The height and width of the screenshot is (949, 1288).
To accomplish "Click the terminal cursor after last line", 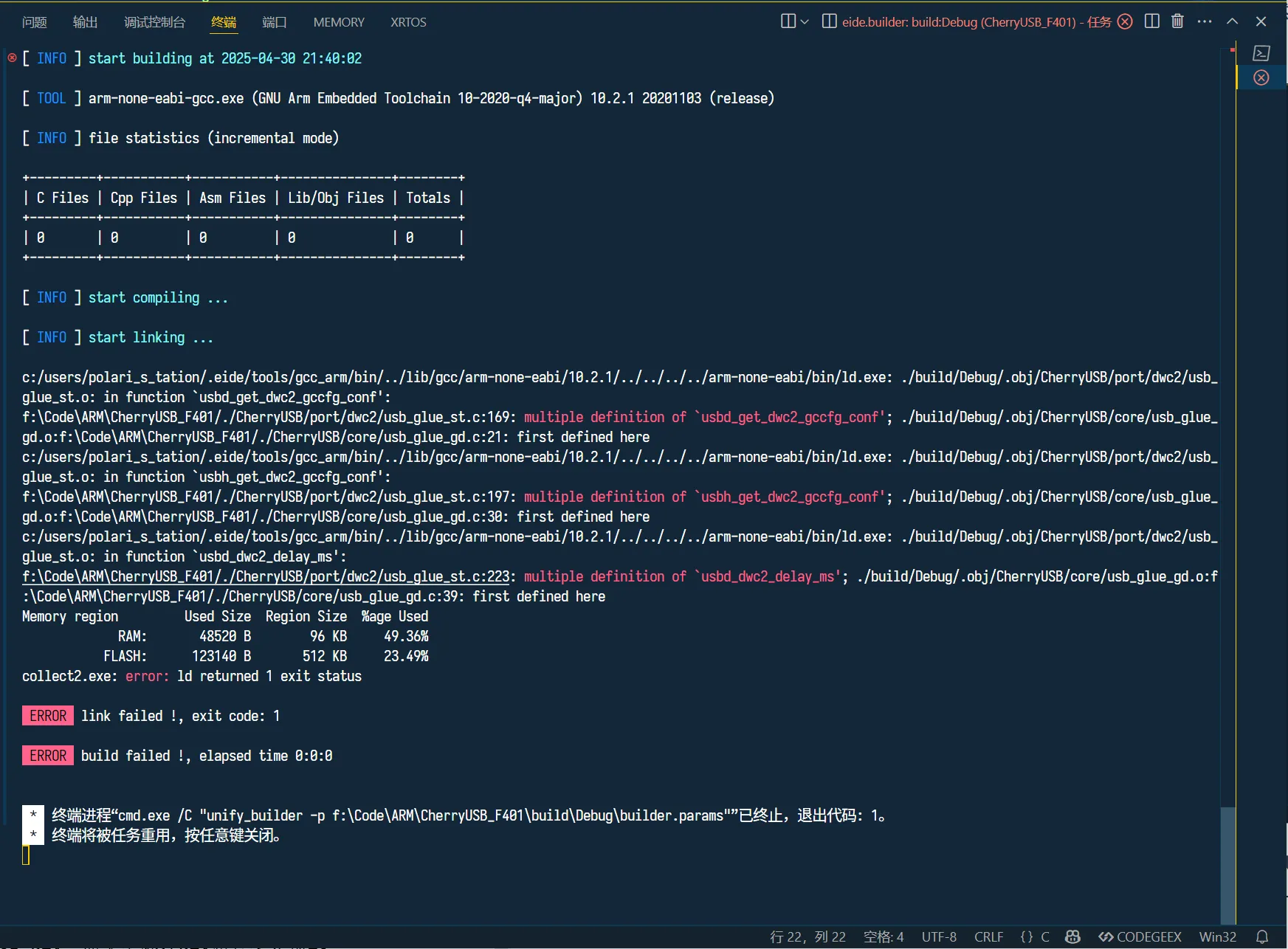I will pyautogui.click(x=26, y=855).
